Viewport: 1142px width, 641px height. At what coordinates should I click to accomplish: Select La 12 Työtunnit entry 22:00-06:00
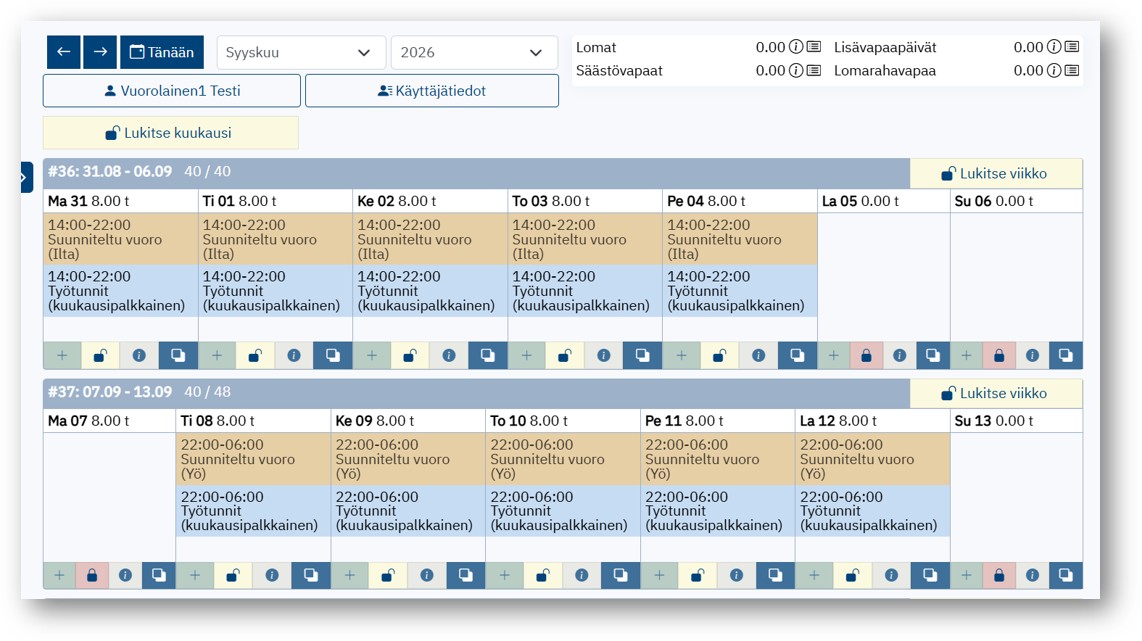[x=873, y=511]
